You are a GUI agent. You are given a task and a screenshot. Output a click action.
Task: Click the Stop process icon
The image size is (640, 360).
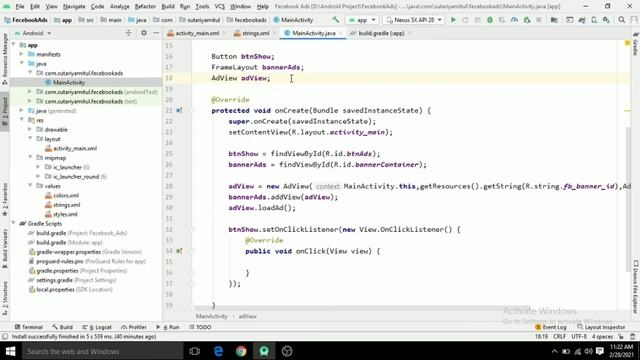539,20
